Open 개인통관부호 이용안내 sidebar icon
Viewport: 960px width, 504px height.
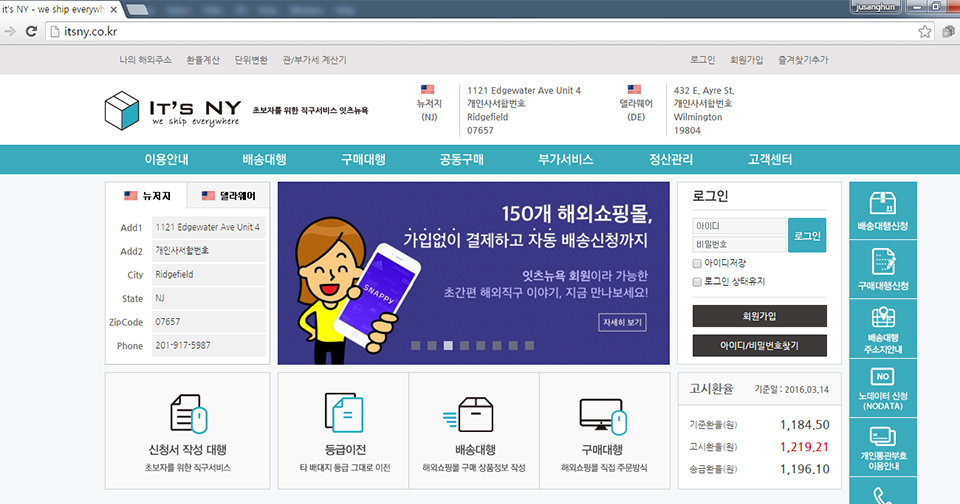[x=882, y=436]
